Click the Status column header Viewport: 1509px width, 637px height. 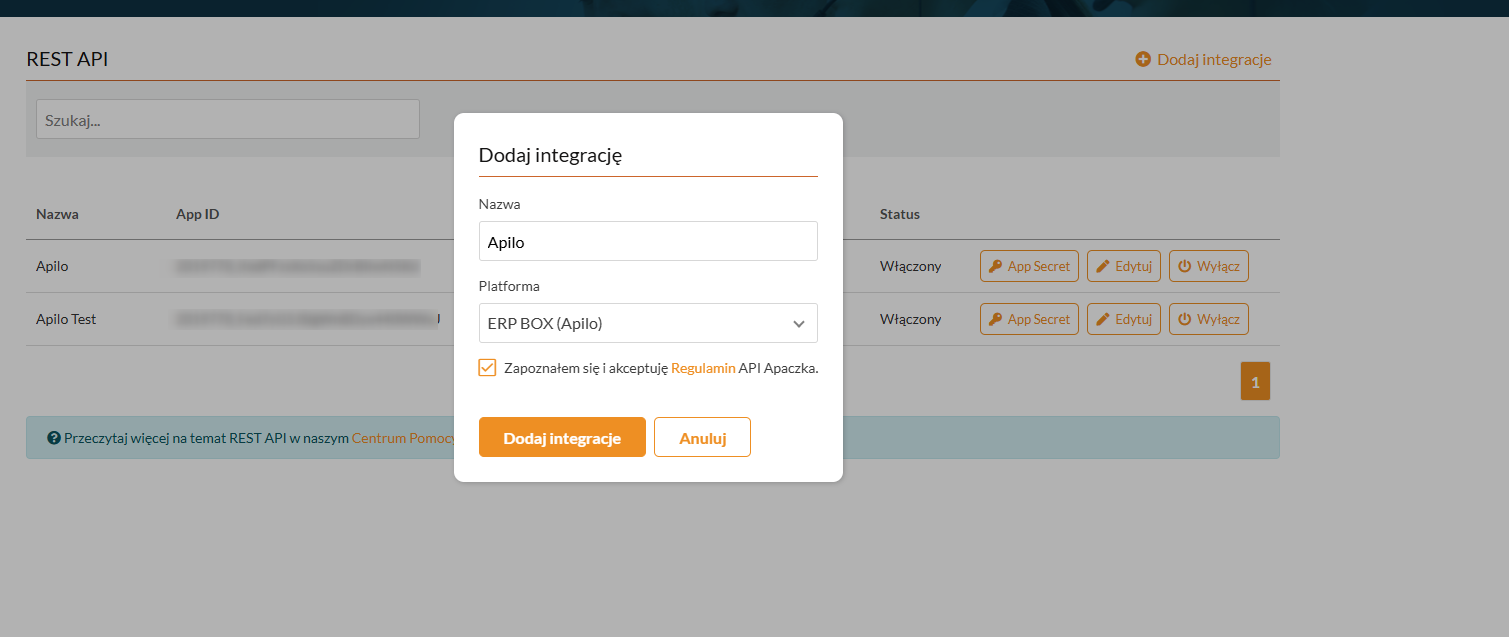[899, 214]
